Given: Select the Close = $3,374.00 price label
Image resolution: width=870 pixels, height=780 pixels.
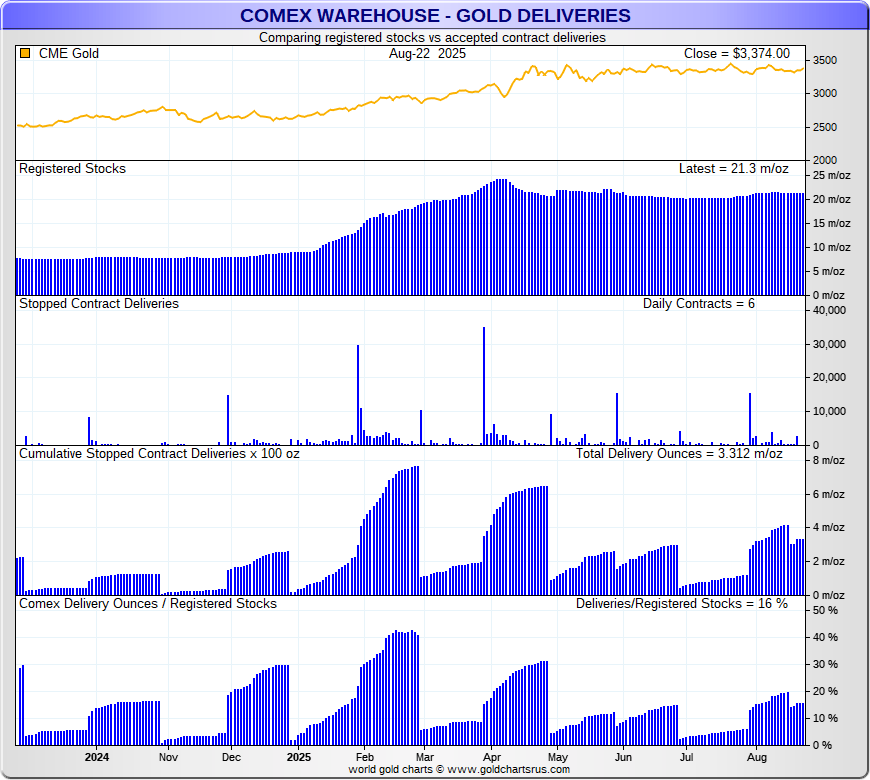Looking at the screenshot, I should tap(736, 54).
